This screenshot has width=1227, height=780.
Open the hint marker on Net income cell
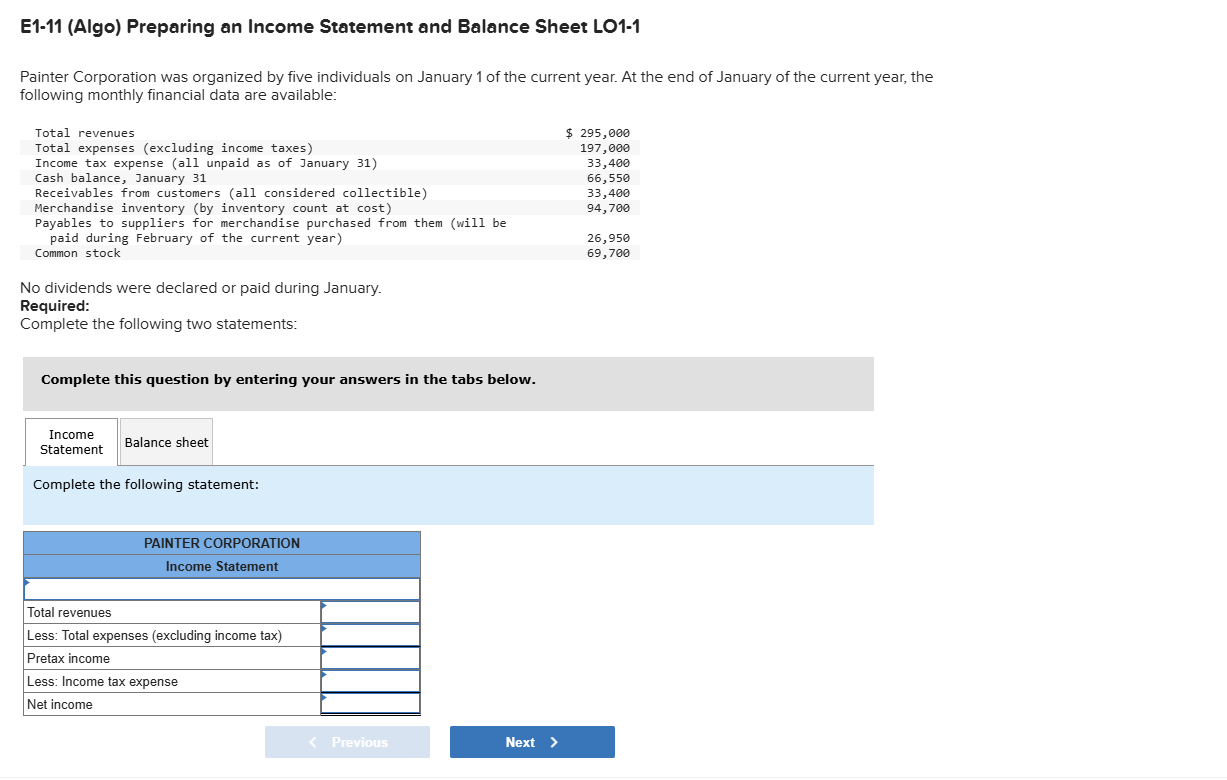pos(323,698)
